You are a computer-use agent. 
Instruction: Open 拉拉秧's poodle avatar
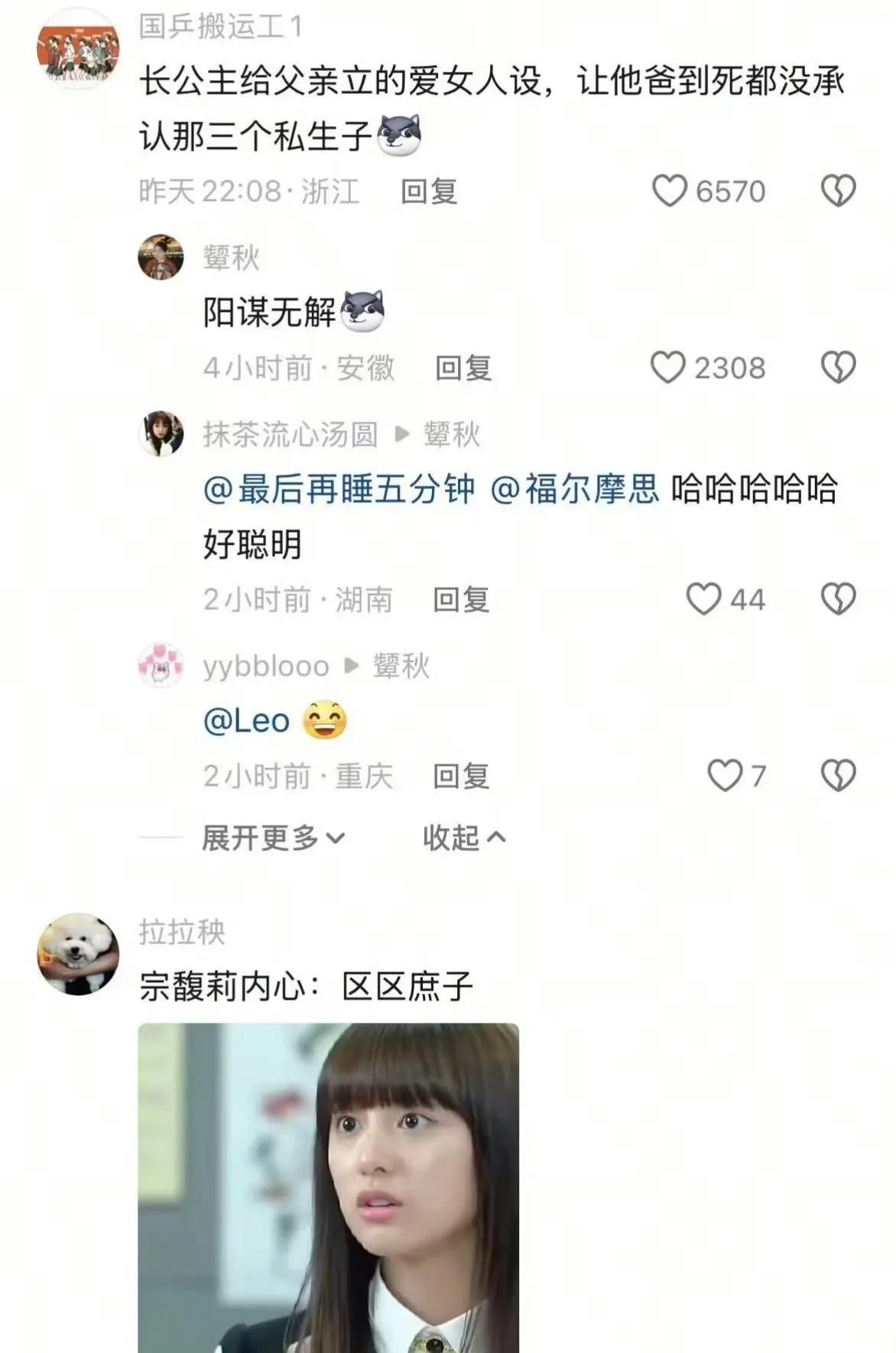(x=78, y=953)
